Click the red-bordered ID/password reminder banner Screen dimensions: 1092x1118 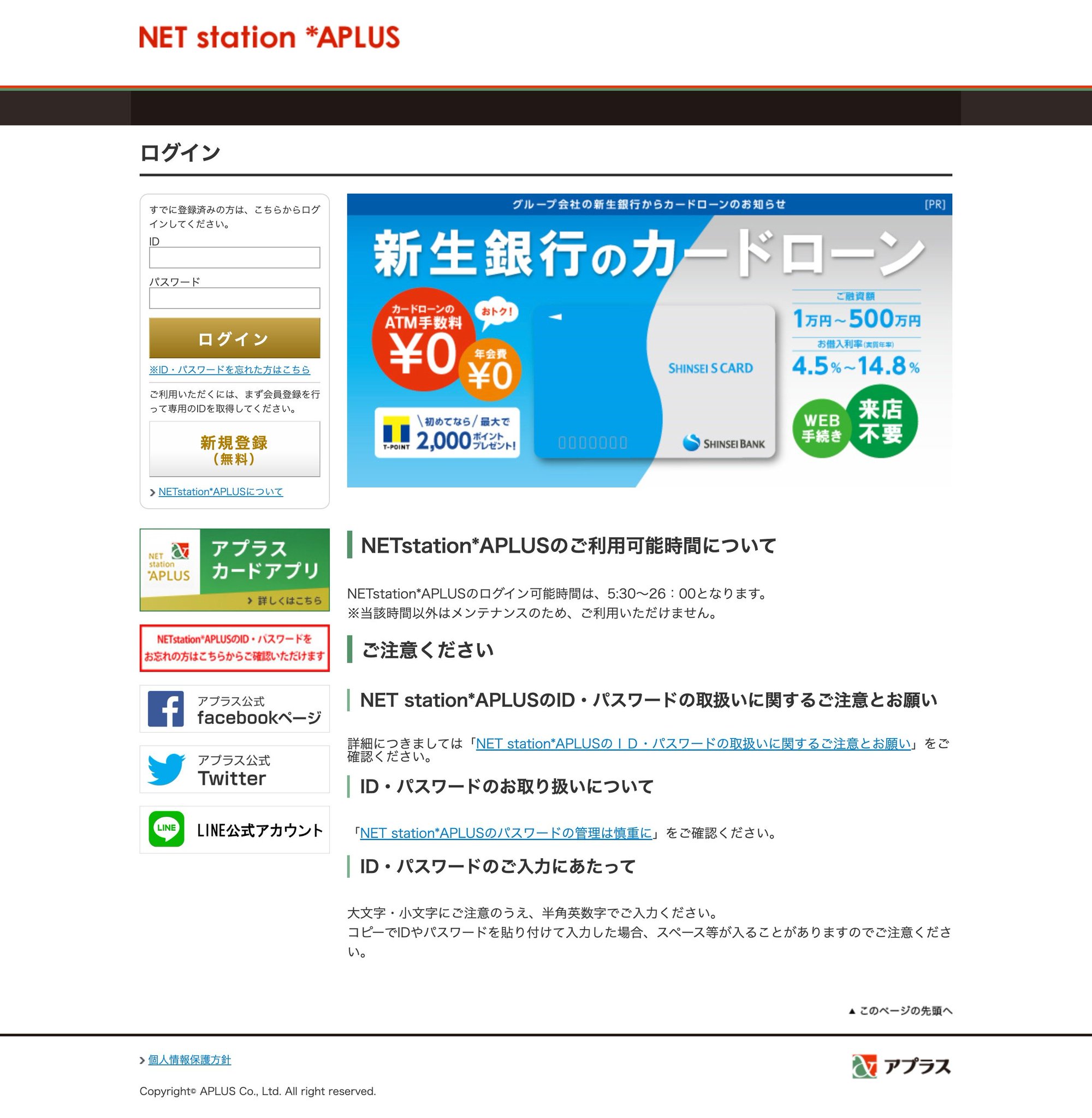[235, 648]
